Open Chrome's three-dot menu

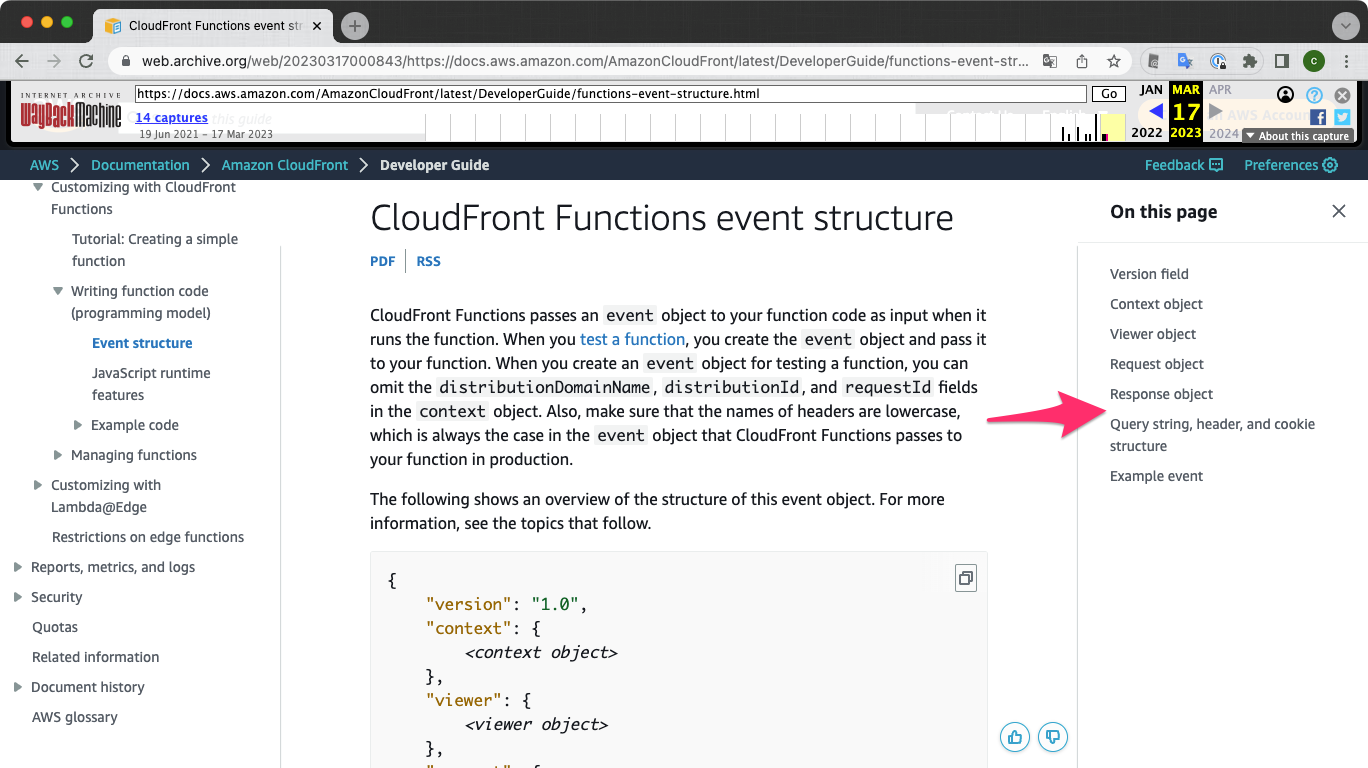[1345, 61]
